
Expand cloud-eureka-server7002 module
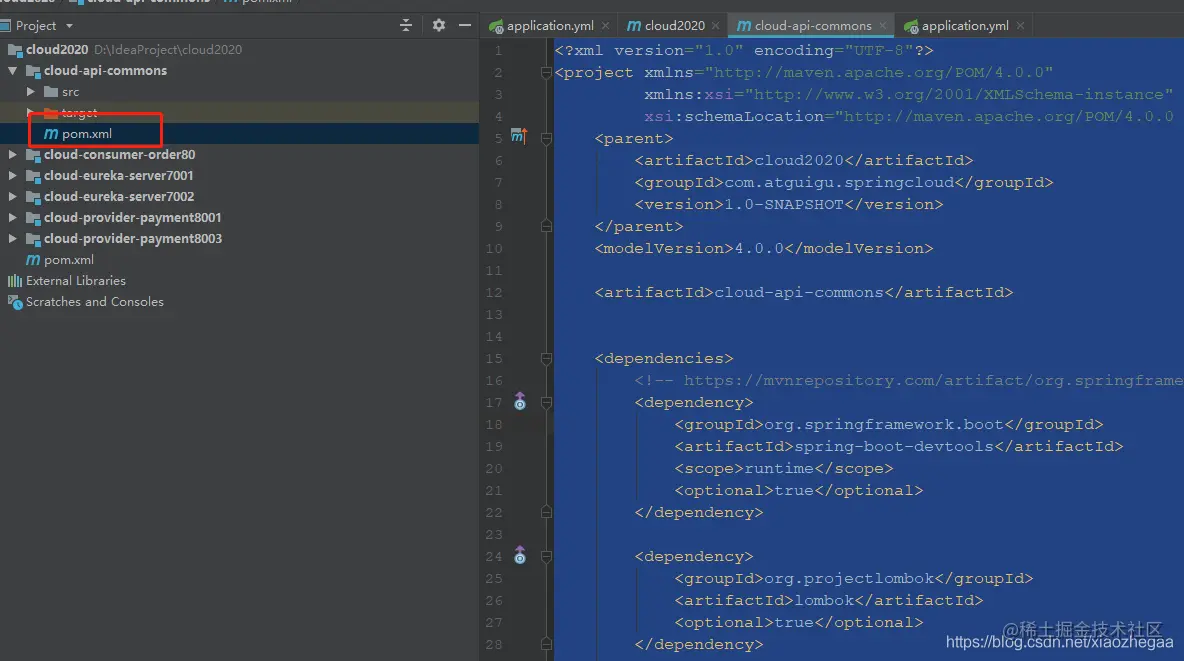point(13,196)
